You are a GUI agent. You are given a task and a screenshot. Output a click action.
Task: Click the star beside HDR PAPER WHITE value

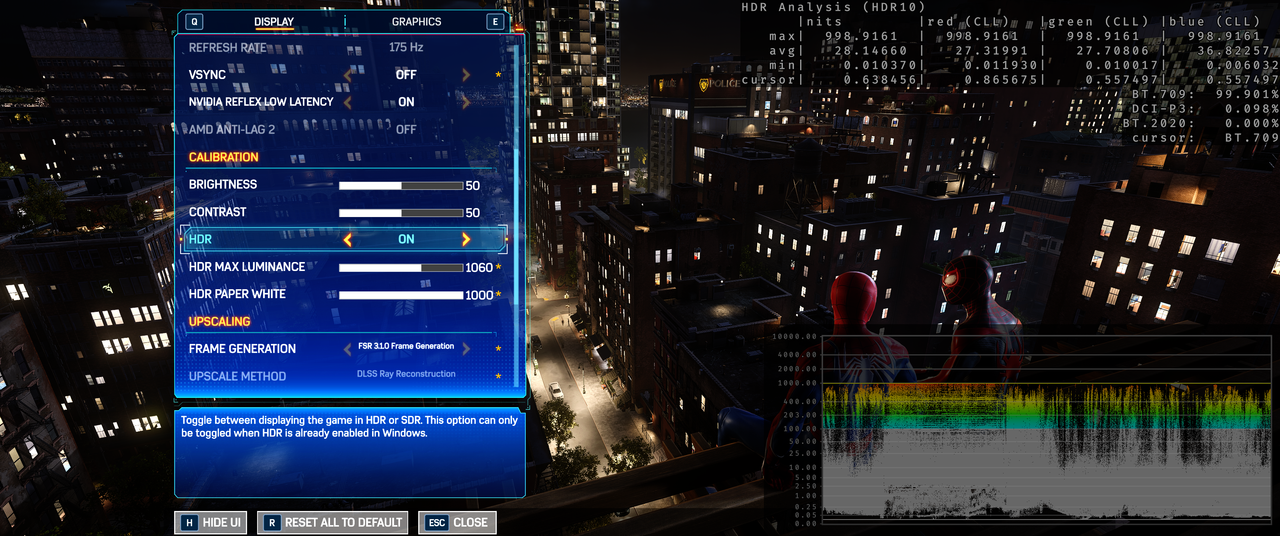(x=498, y=295)
